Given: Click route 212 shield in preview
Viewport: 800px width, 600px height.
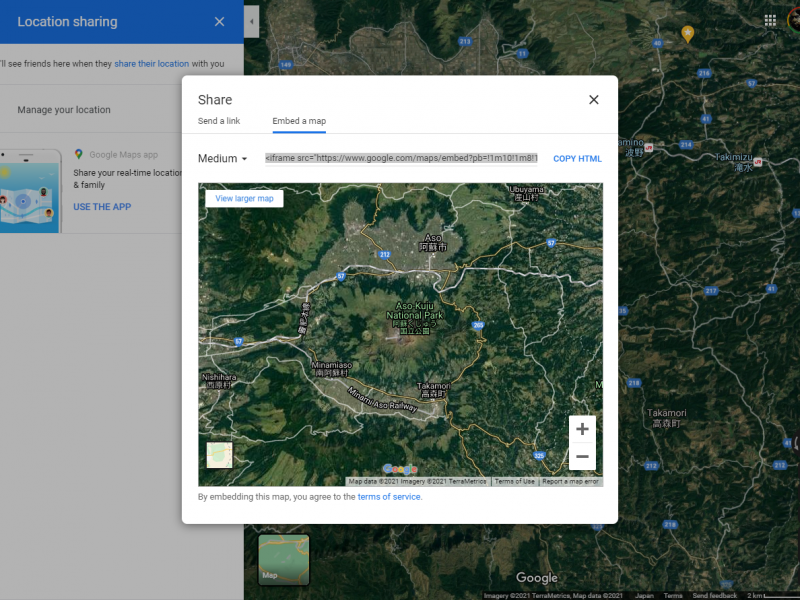Looking at the screenshot, I should point(385,254).
